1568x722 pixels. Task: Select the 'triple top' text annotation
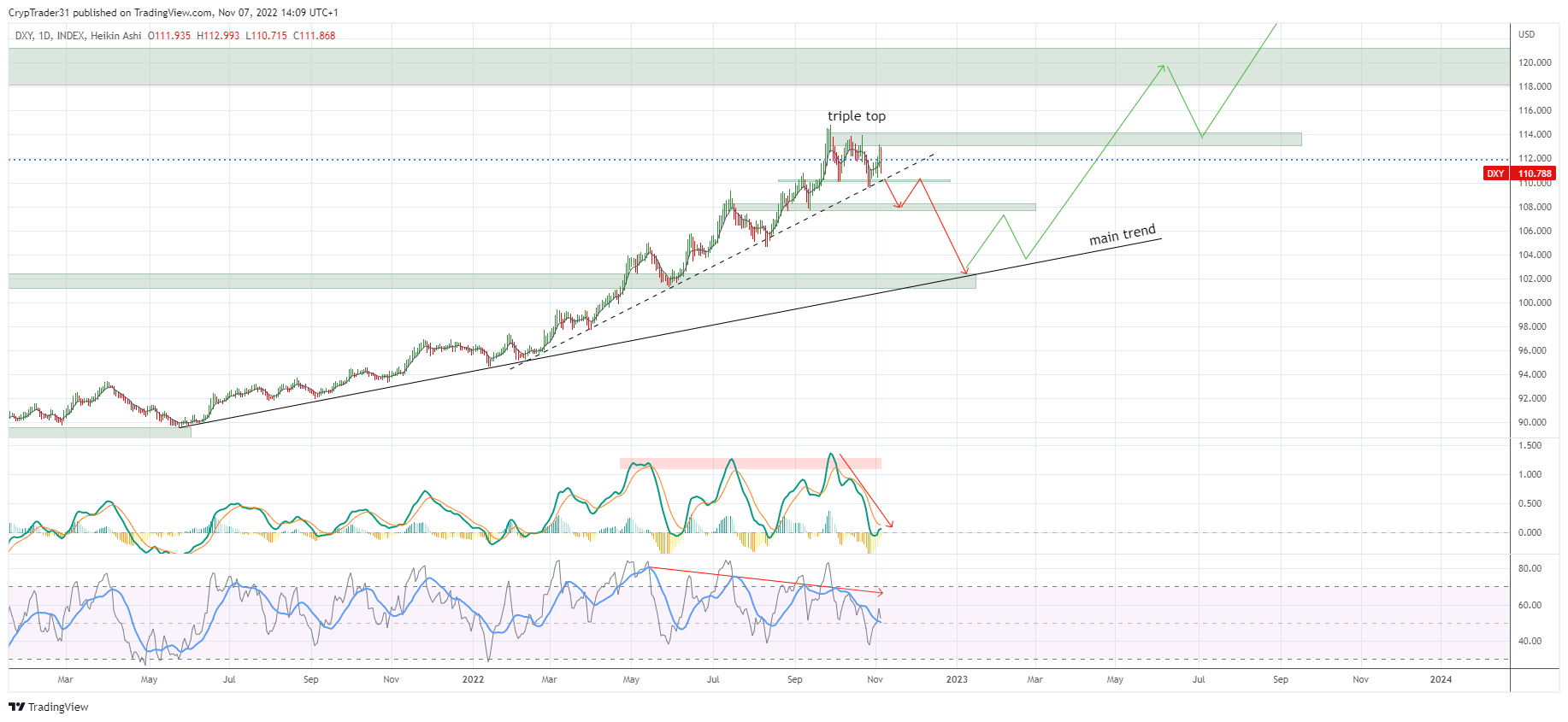tap(857, 116)
